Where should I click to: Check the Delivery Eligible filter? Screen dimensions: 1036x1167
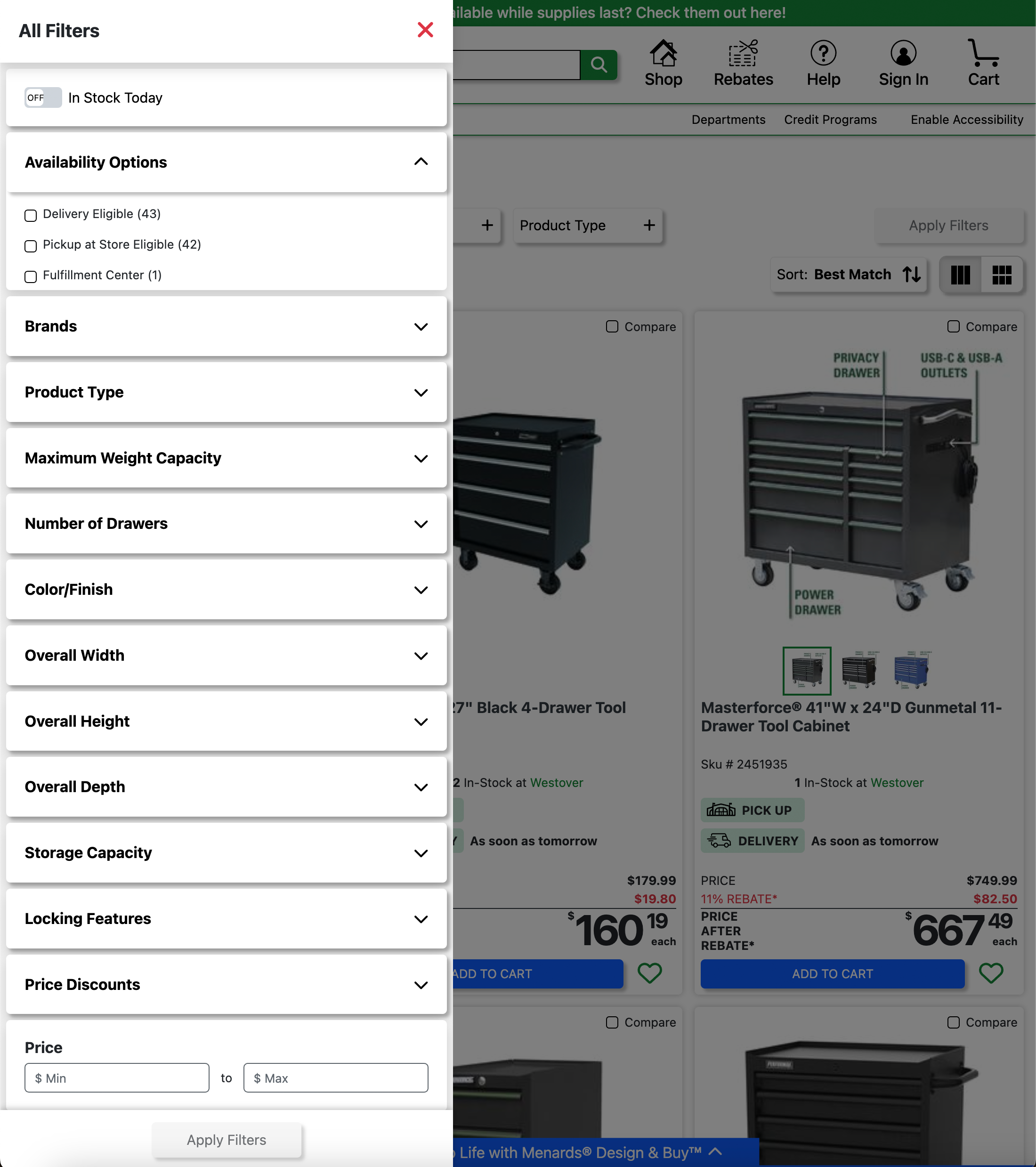tap(31, 215)
